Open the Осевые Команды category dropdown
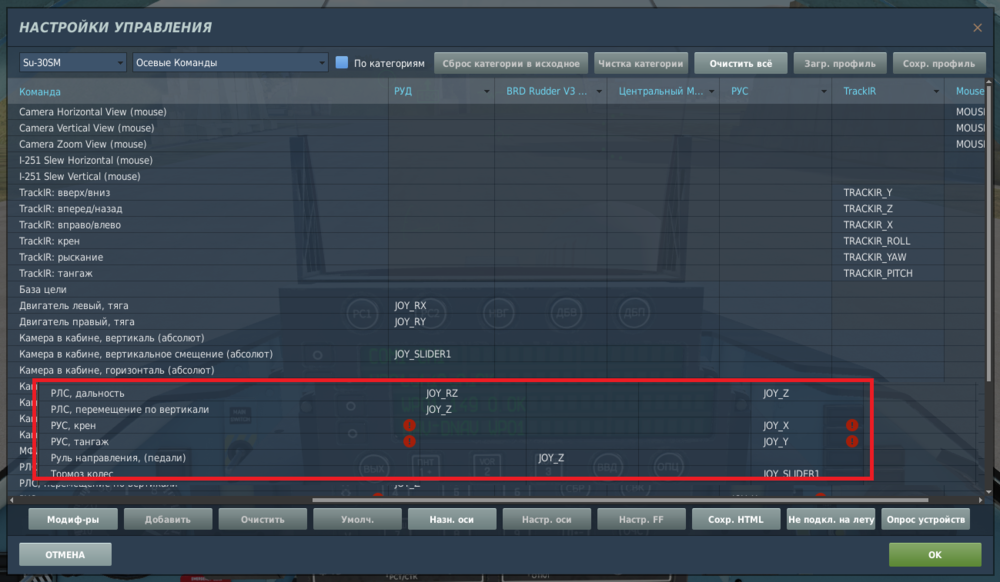This screenshot has width=1000, height=582. click(x=230, y=62)
